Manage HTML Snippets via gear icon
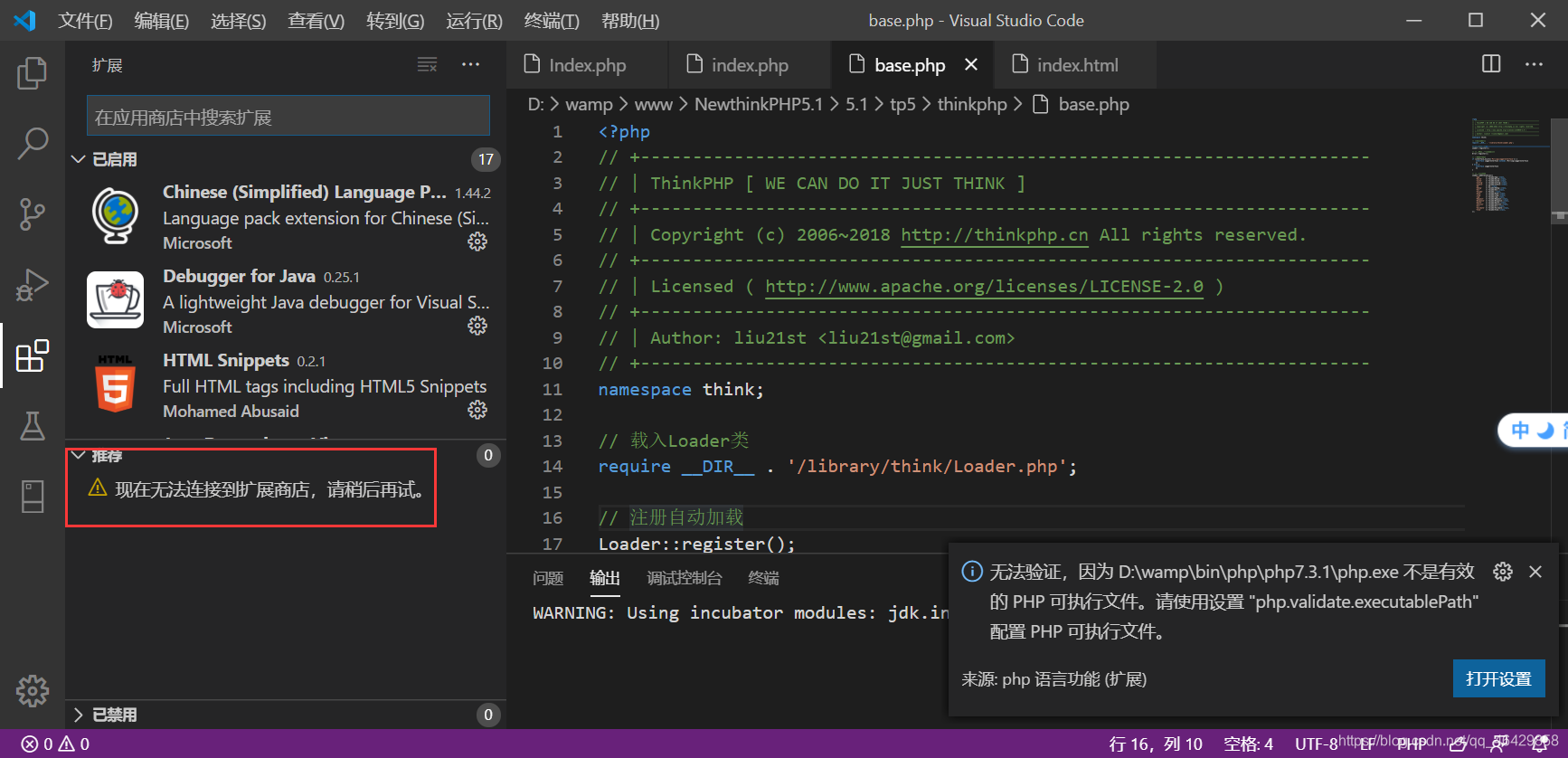Image resolution: width=1568 pixels, height=758 pixels. pyautogui.click(x=477, y=410)
